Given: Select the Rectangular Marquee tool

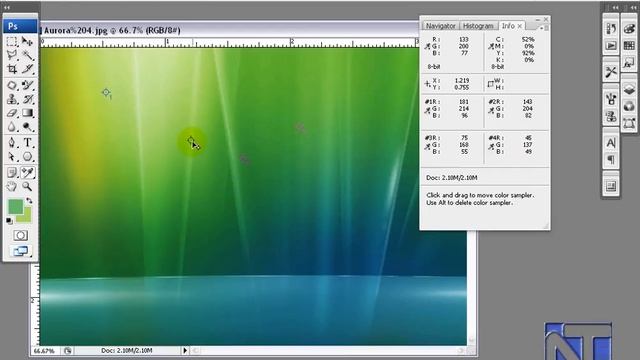Looking at the screenshot, I should click(x=12, y=41).
